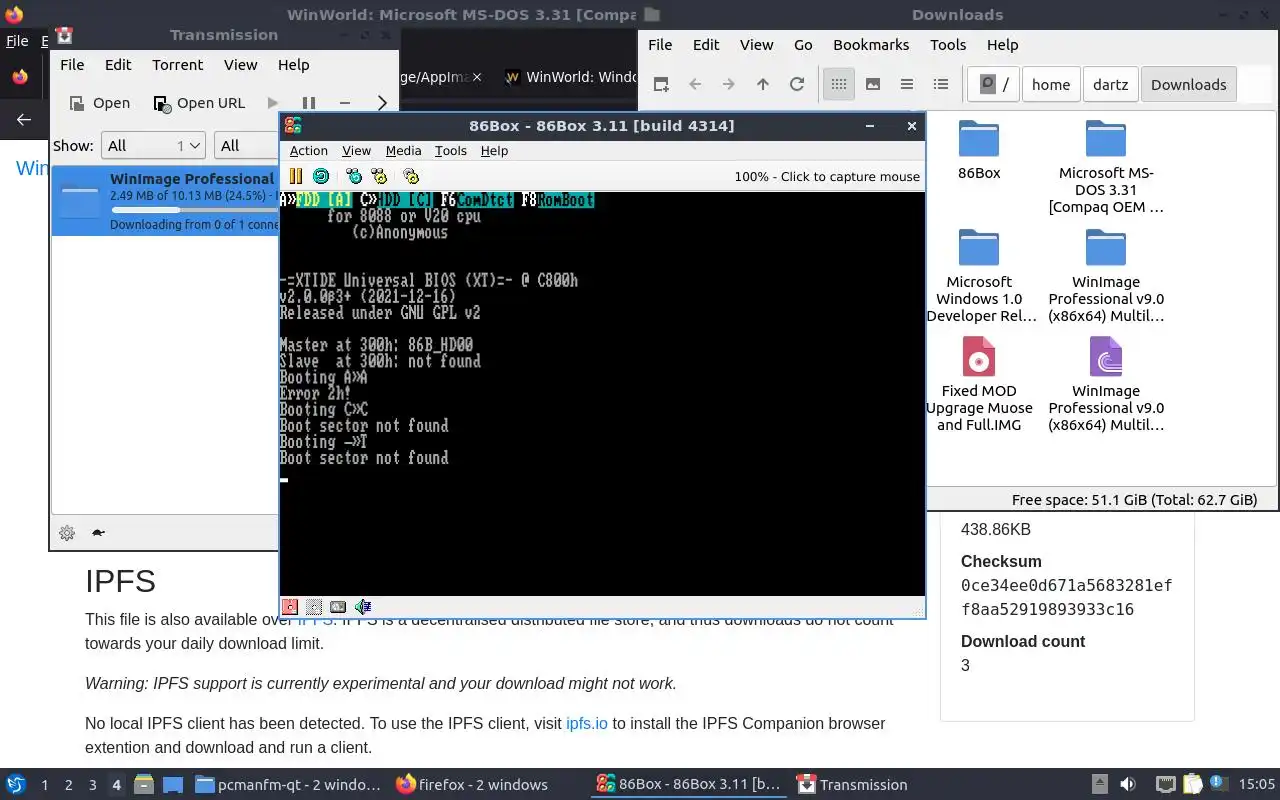Switch file manager to thumbnail view
The height and width of the screenshot is (800, 1280).
pos(873,84)
